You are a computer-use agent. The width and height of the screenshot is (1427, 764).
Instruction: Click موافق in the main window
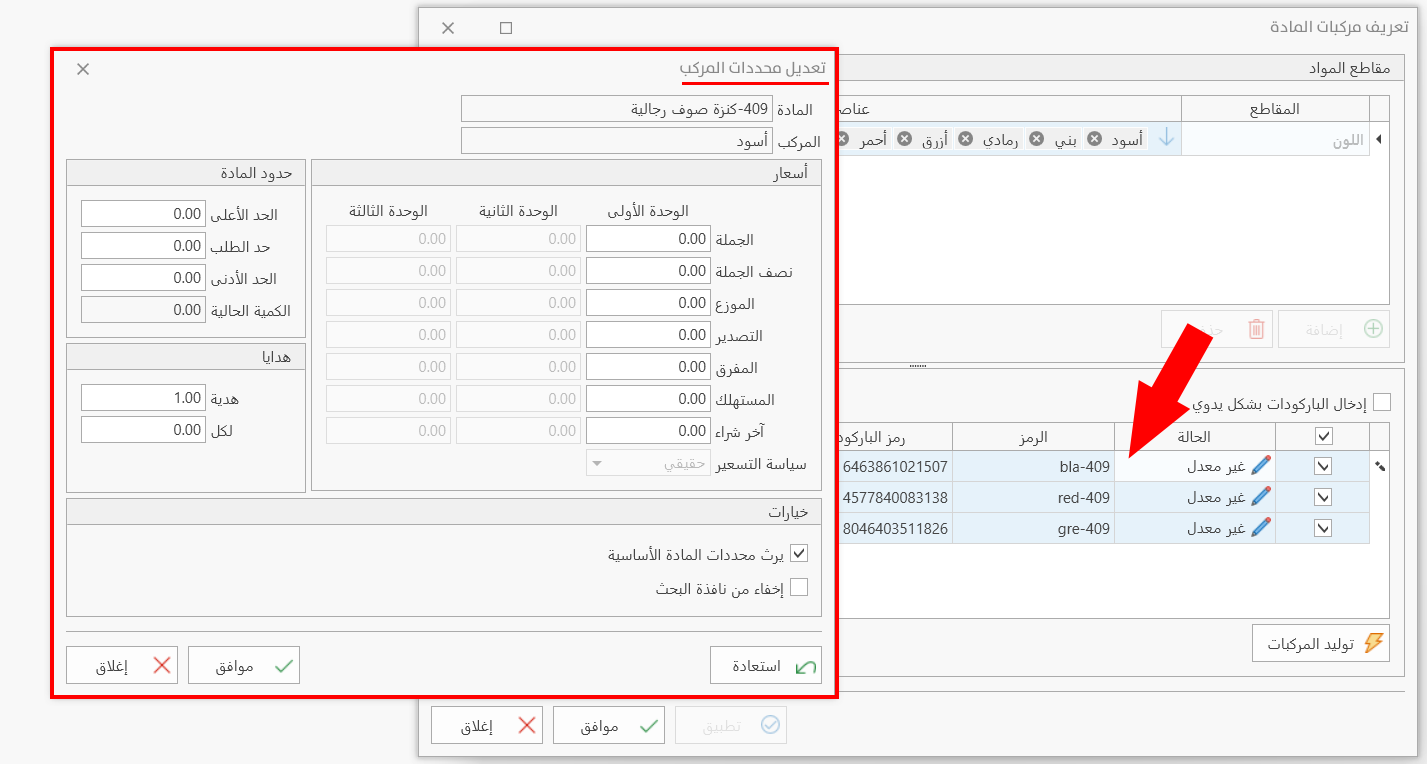coord(609,726)
